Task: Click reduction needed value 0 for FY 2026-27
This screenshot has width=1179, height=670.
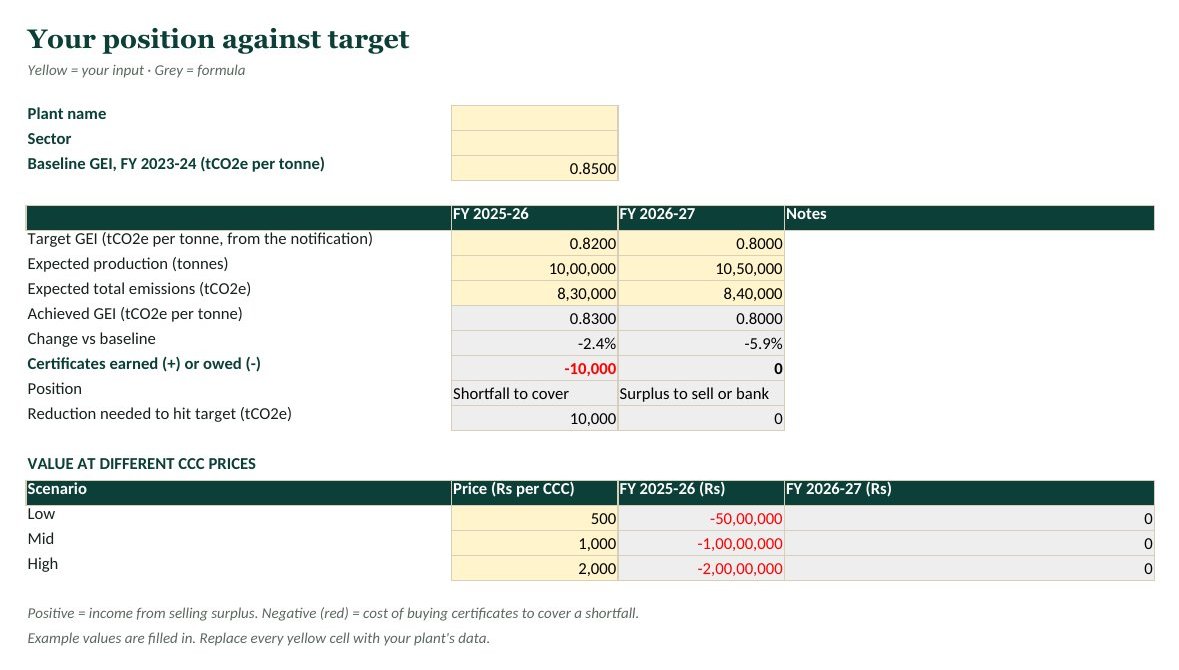Action: tap(701, 417)
